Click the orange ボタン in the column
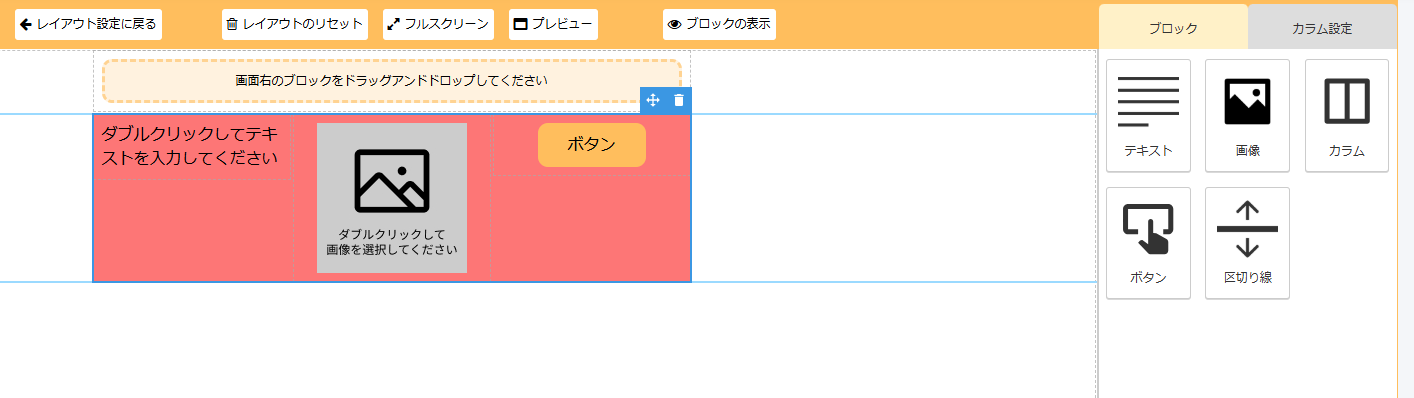 (592, 145)
